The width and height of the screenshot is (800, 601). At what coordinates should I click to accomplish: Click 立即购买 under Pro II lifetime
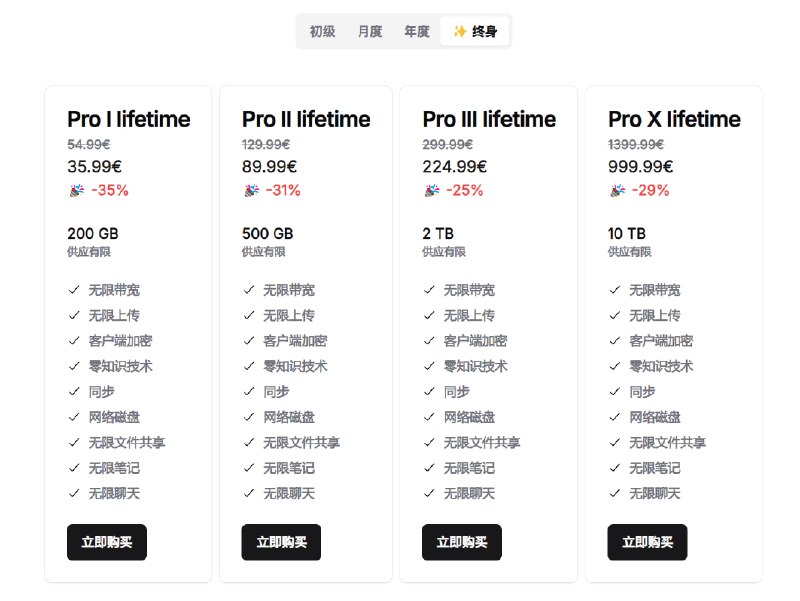(281, 542)
